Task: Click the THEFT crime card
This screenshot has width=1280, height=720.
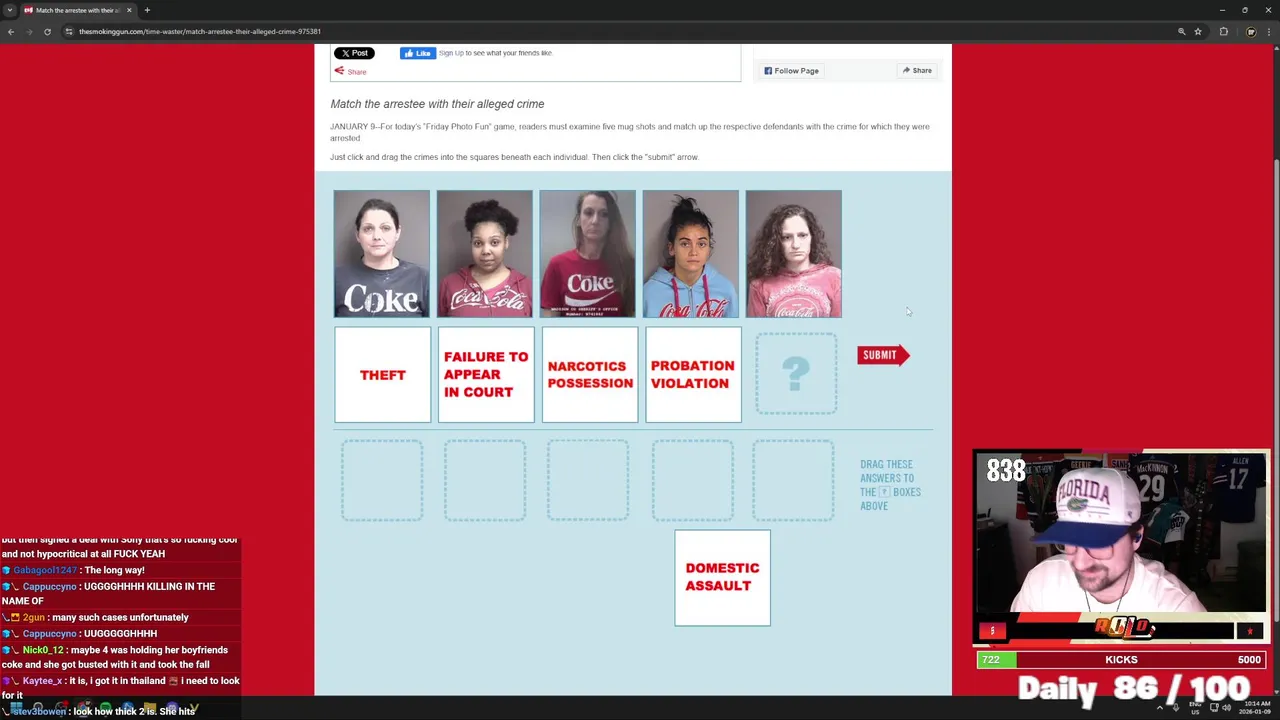Action: coord(383,375)
